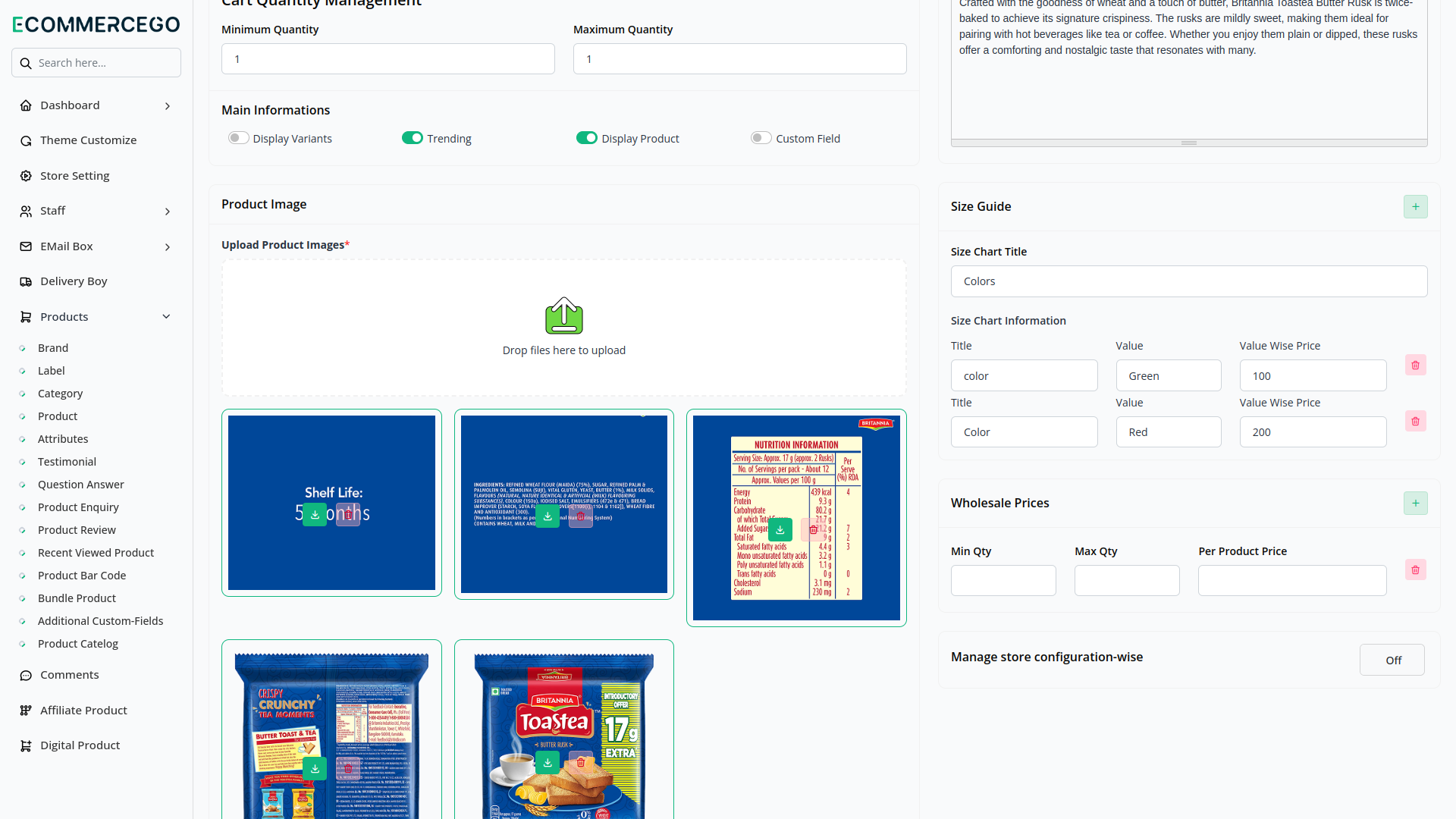Click the upload arrow icon

tap(564, 315)
